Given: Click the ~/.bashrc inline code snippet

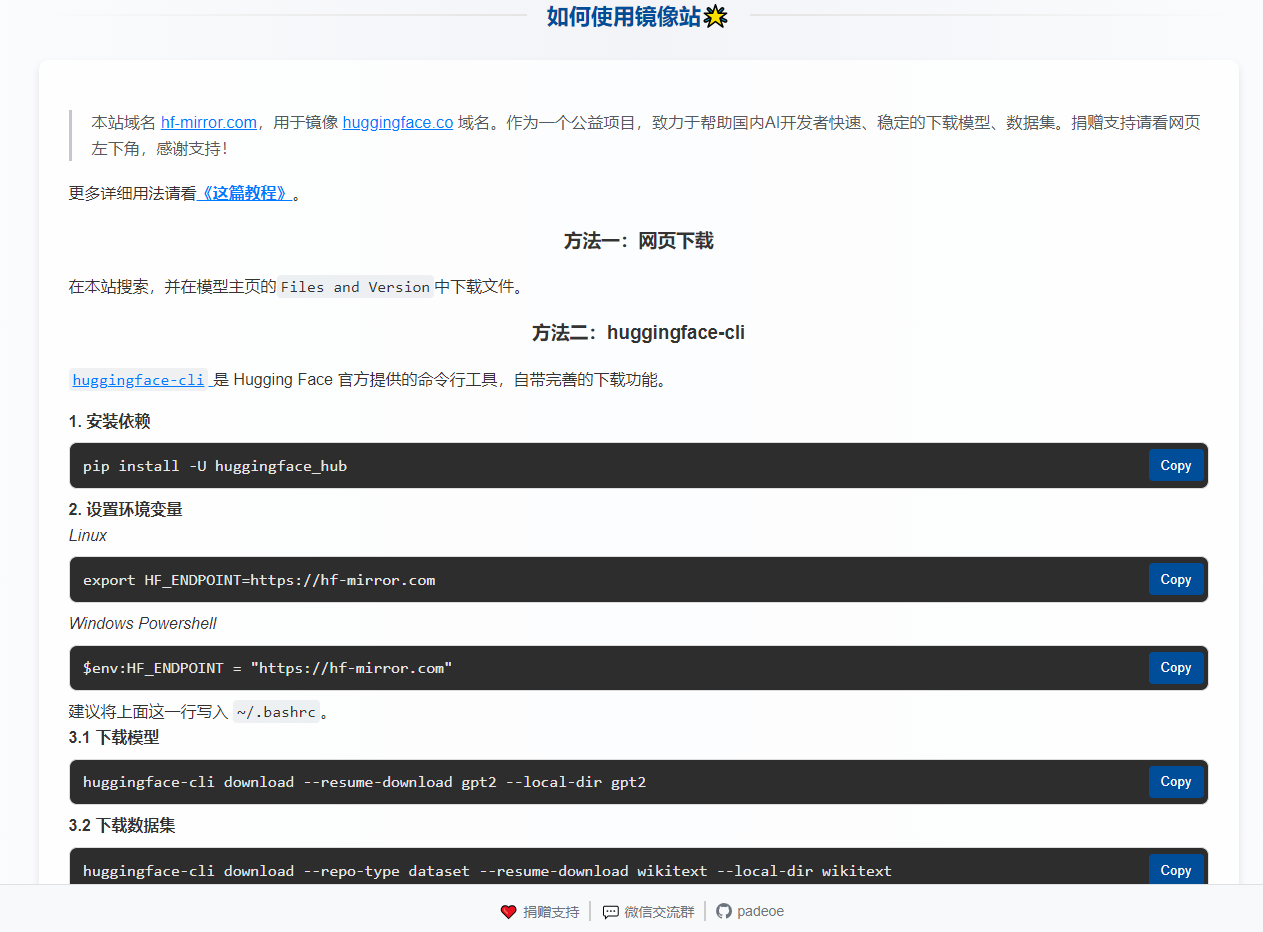Looking at the screenshot, I should pos(275,712).
